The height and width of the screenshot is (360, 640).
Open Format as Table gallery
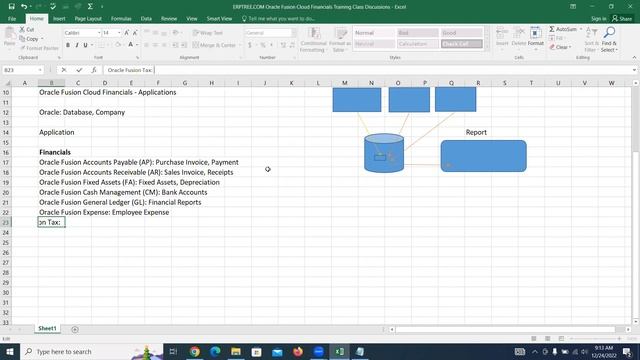340,39
